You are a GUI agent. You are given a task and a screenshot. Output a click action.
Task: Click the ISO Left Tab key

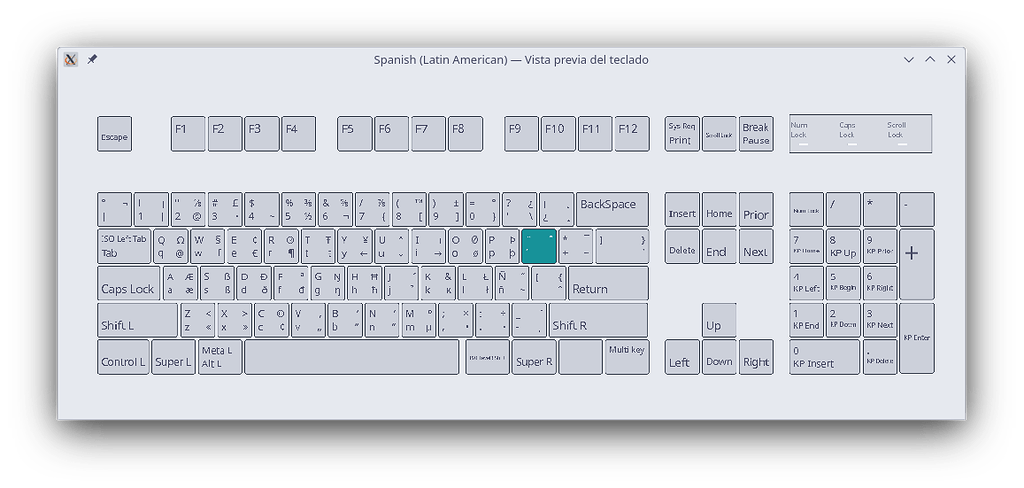[x=124, y=246]
